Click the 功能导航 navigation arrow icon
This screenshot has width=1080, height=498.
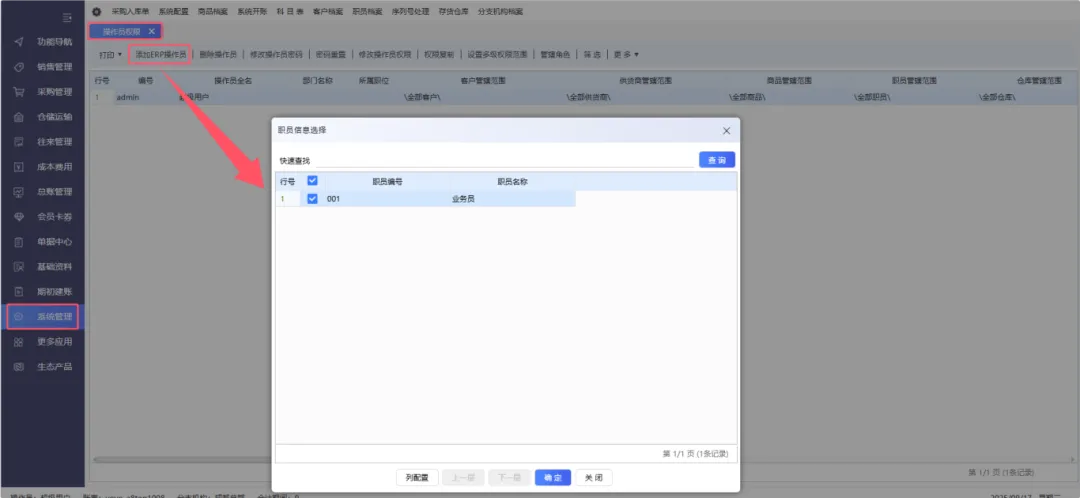click(18, 43)
